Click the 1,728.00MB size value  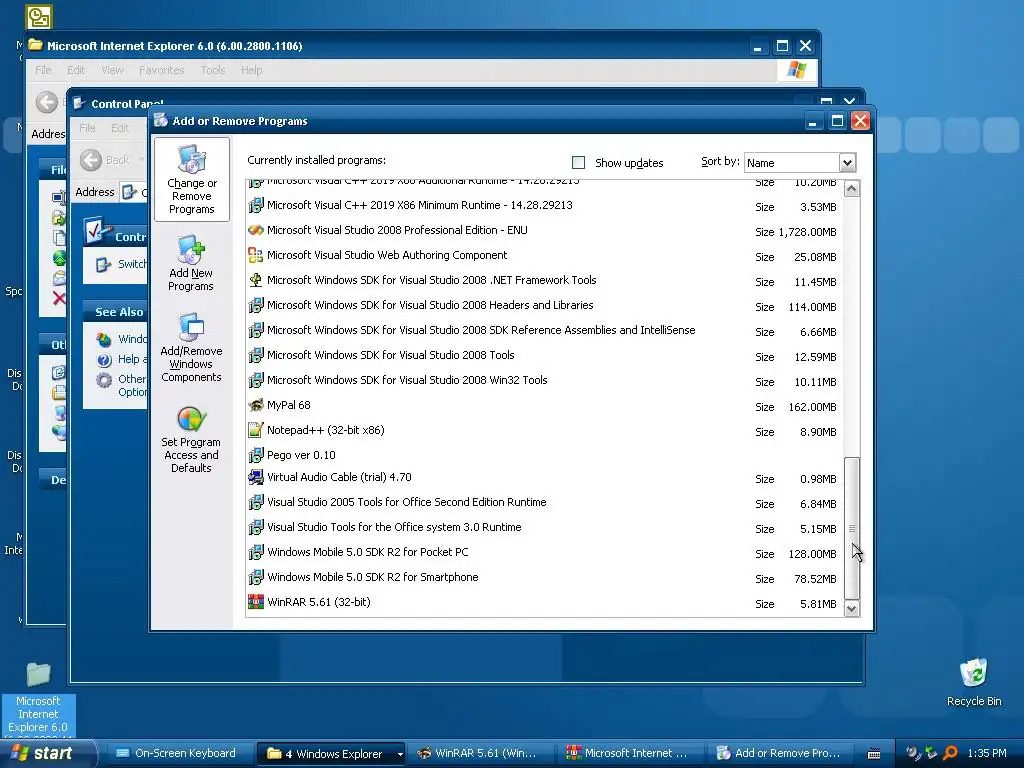pos(807,232)
